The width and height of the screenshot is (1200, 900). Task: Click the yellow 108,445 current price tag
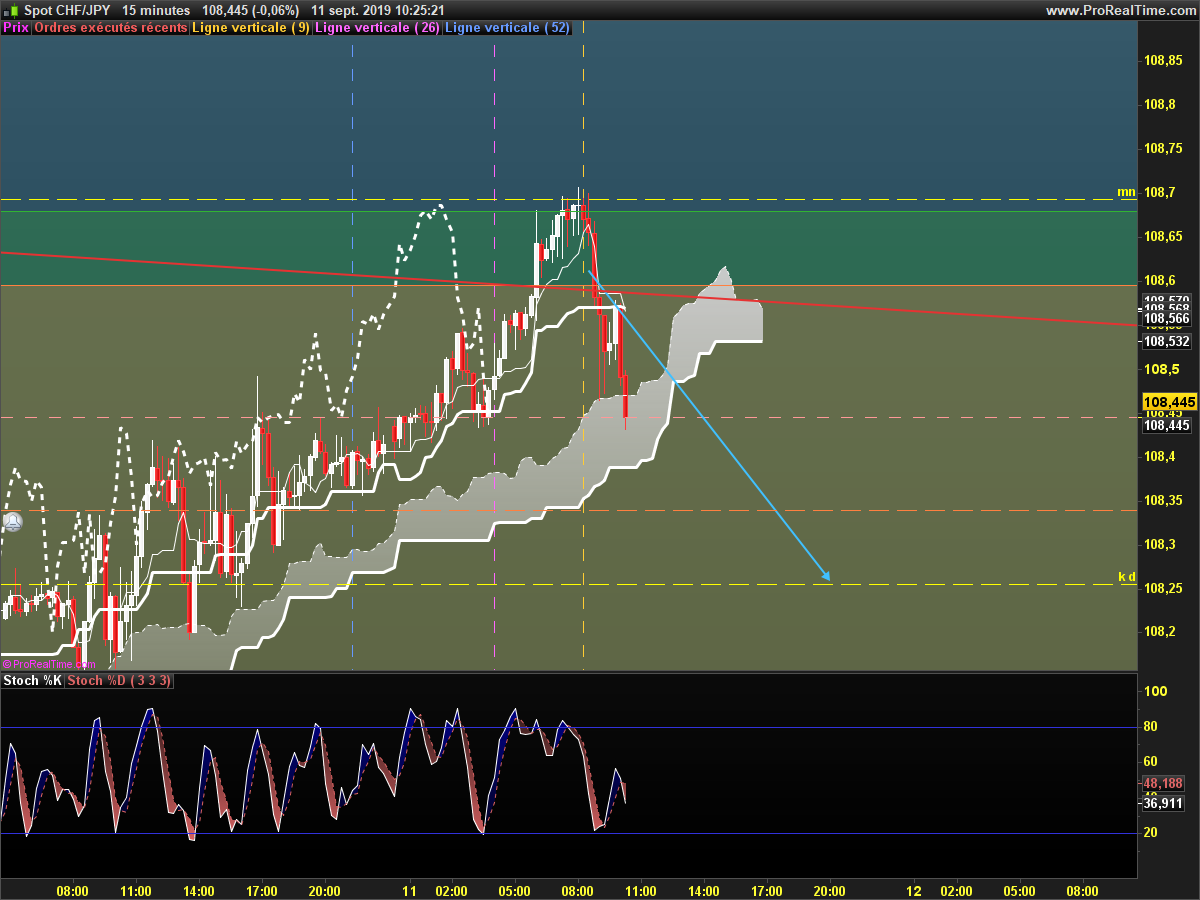pos(1168,401)
